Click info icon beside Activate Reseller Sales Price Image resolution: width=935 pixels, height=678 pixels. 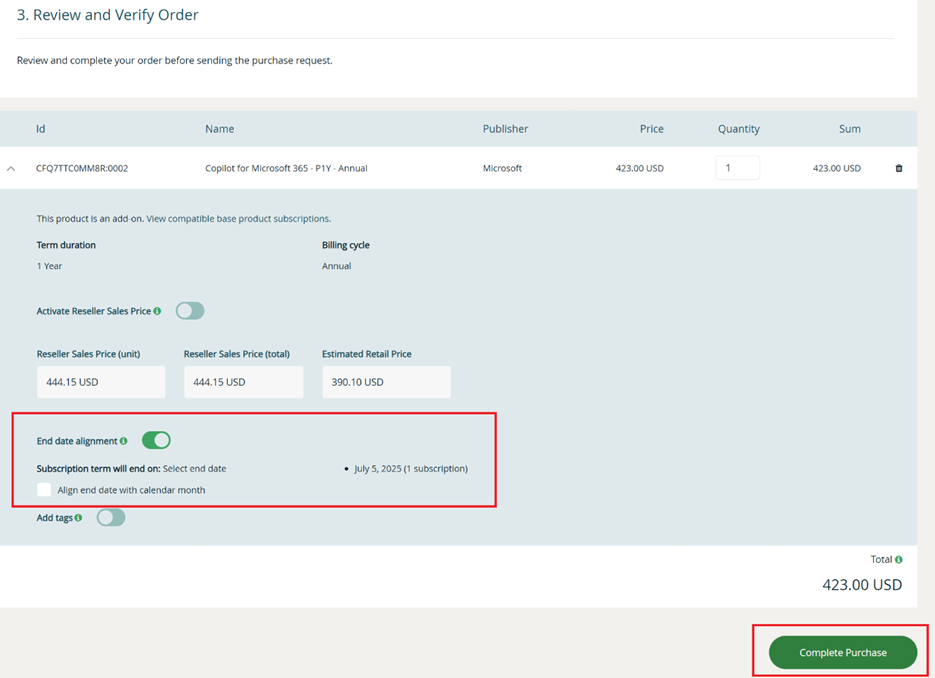[x=157, y=311]
